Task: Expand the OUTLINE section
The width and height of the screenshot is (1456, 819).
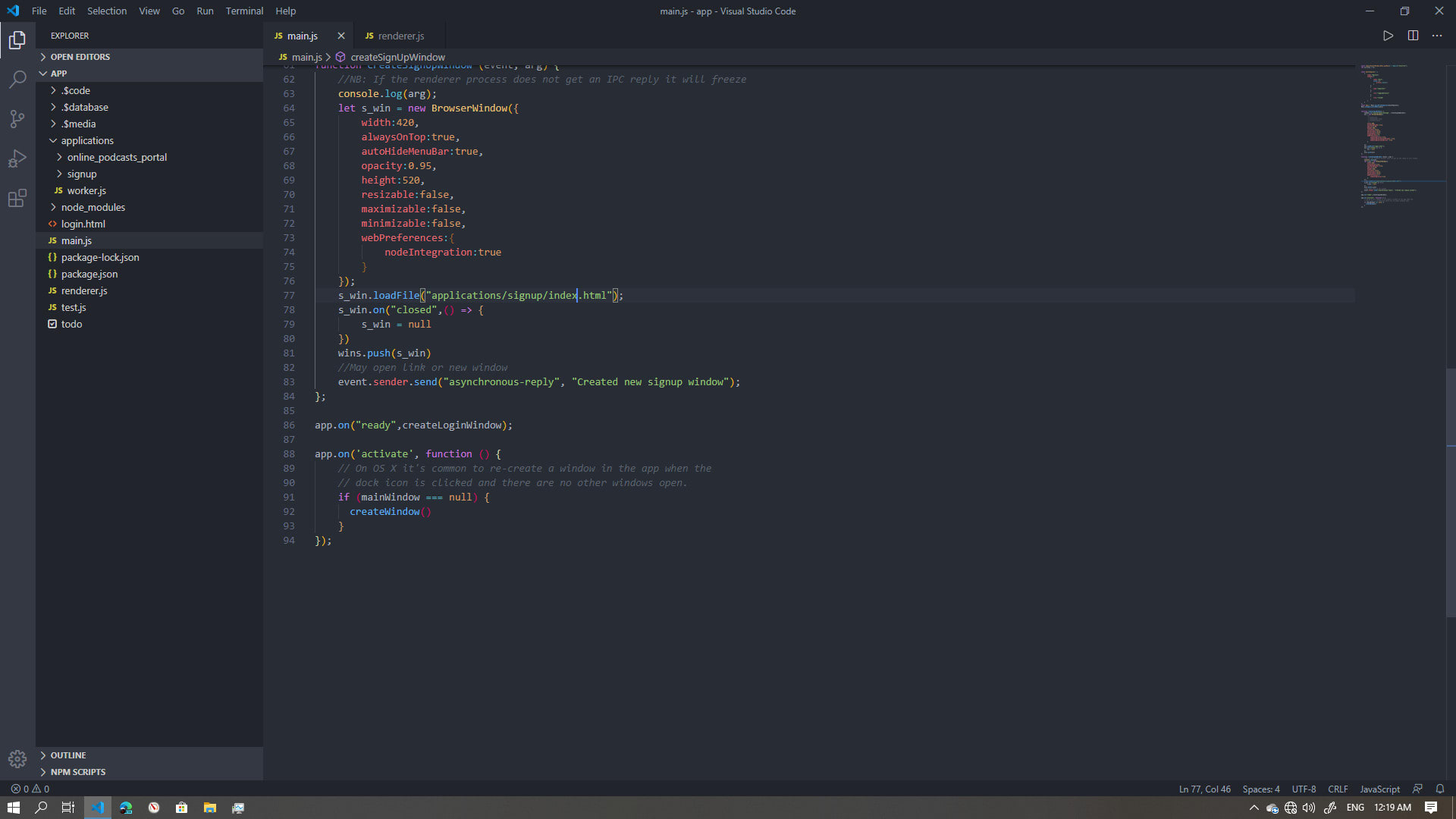Action: point(68,755)
